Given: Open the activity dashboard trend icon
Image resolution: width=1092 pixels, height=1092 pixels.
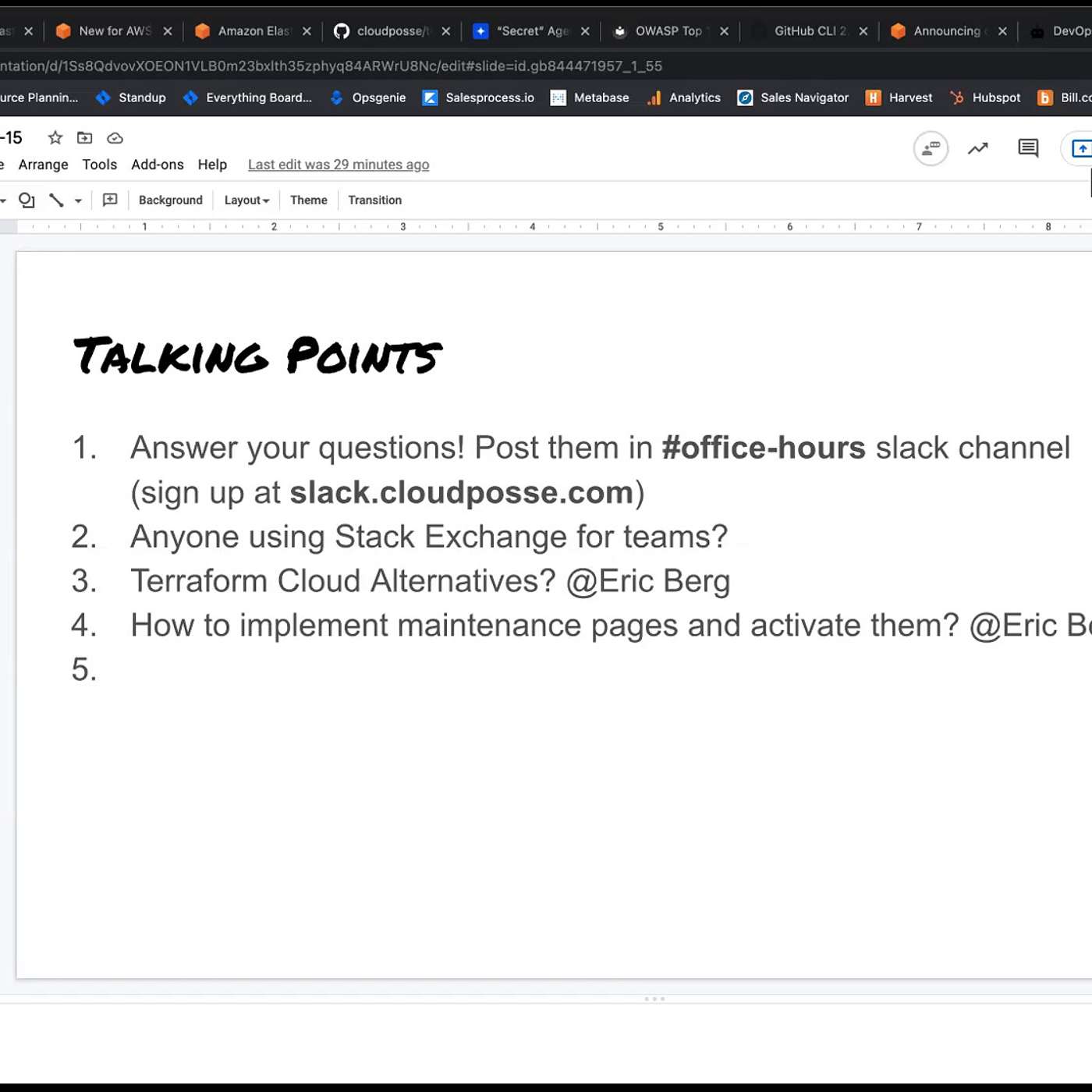Looking at the screenshot, I should 977,148.
